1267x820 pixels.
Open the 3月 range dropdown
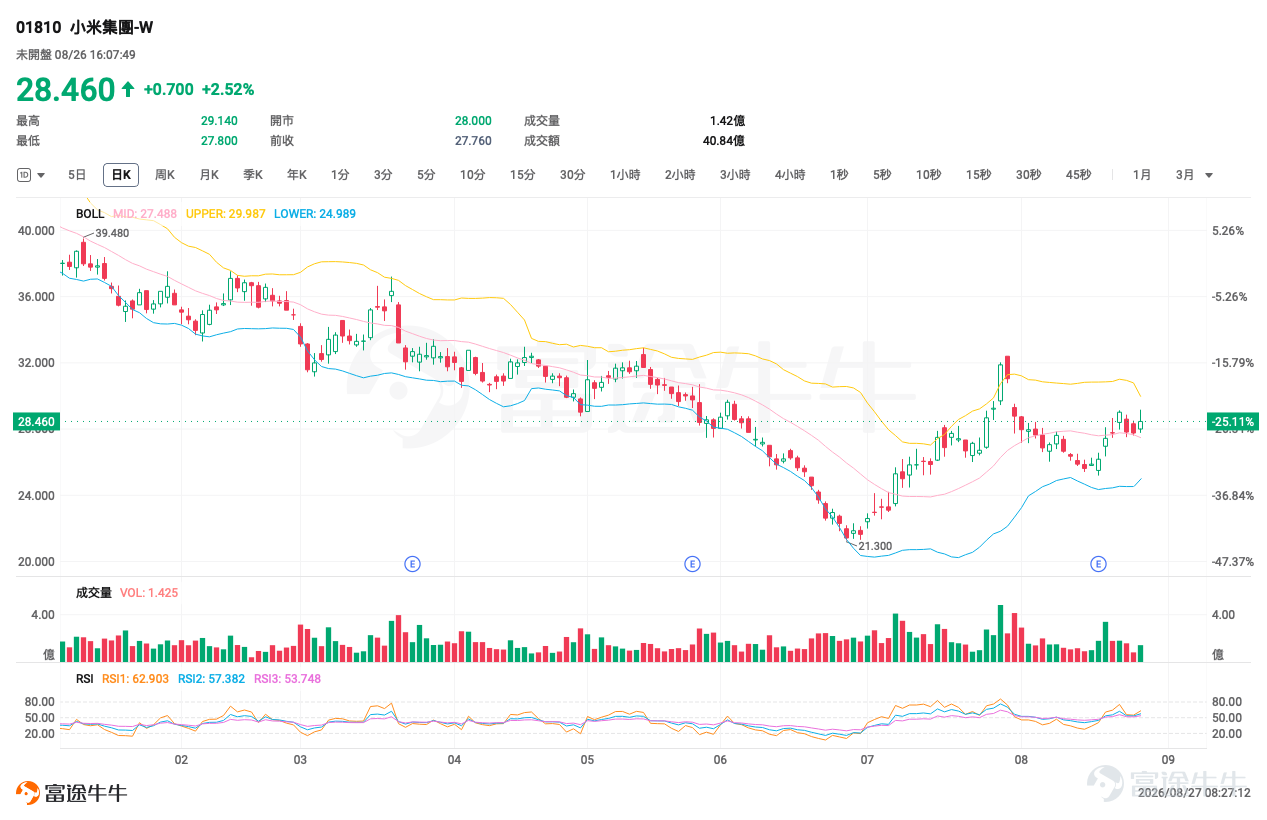click(1194, 175)
